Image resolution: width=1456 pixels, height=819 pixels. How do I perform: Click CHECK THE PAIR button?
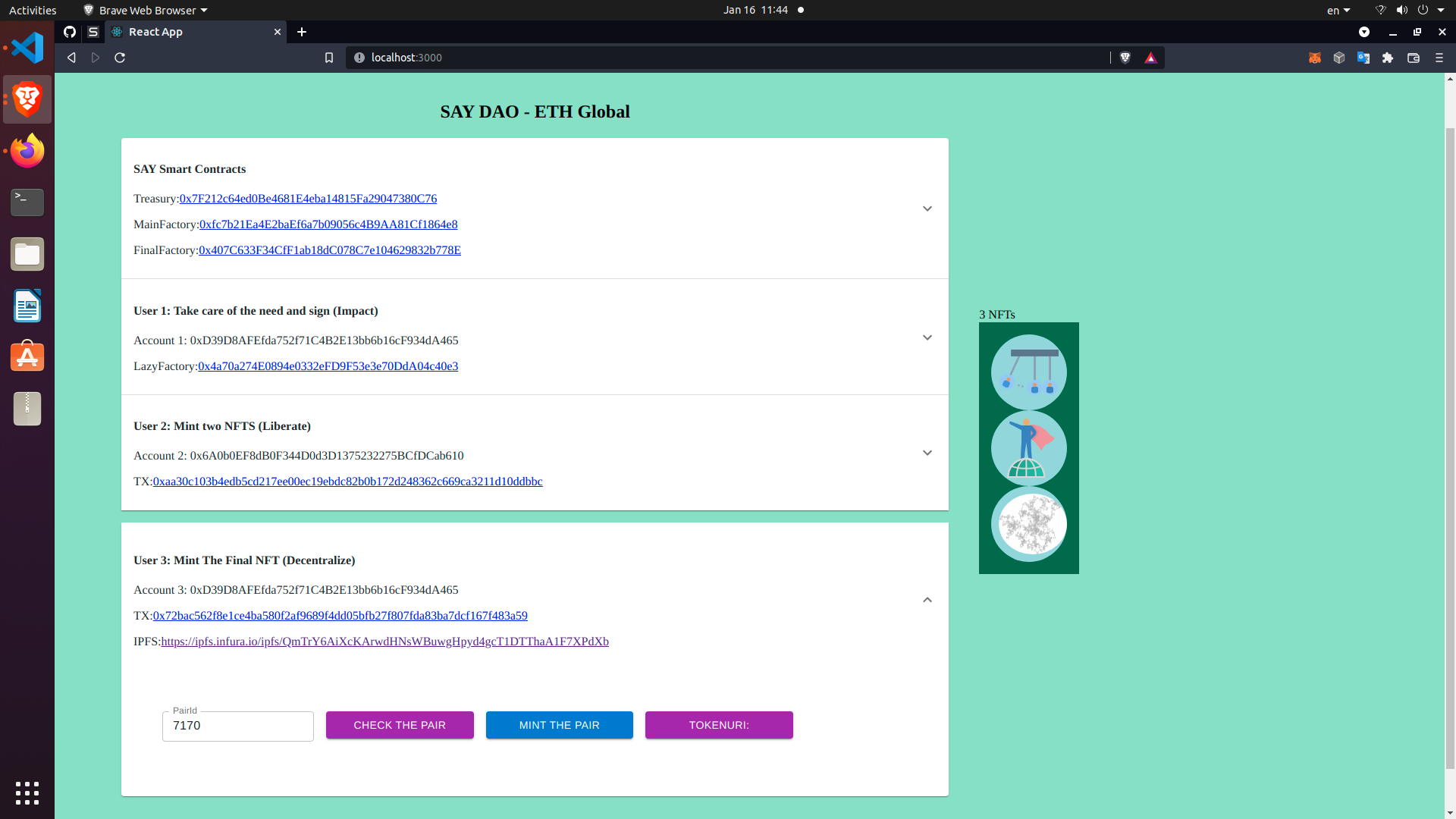pos(400,725)
